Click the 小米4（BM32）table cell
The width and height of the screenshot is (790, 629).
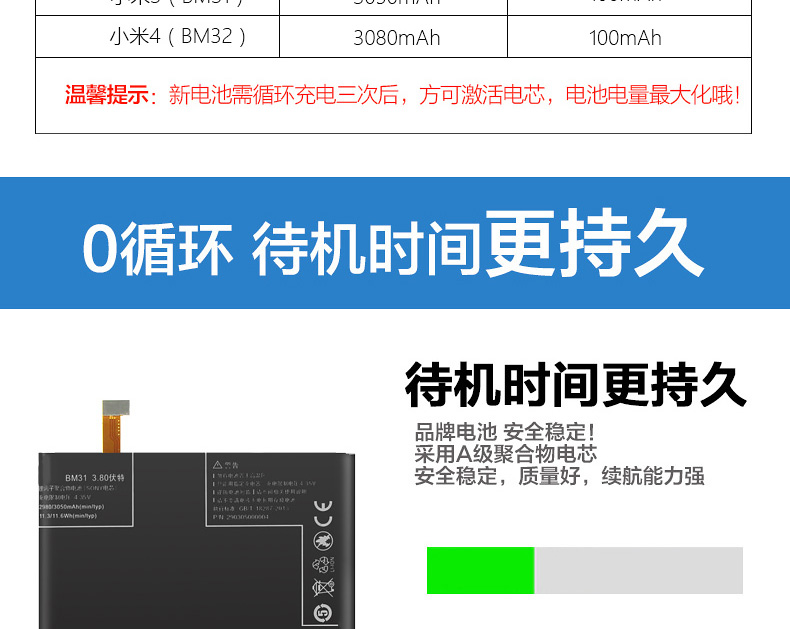pyautogui.click(x=157, y=37)
